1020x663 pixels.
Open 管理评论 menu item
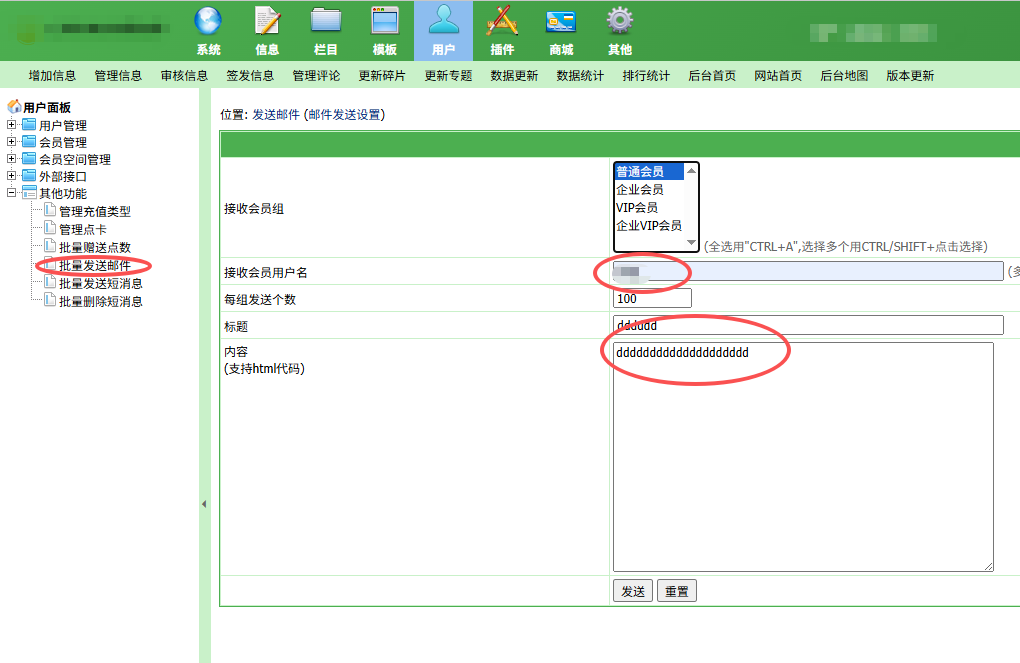316,75
